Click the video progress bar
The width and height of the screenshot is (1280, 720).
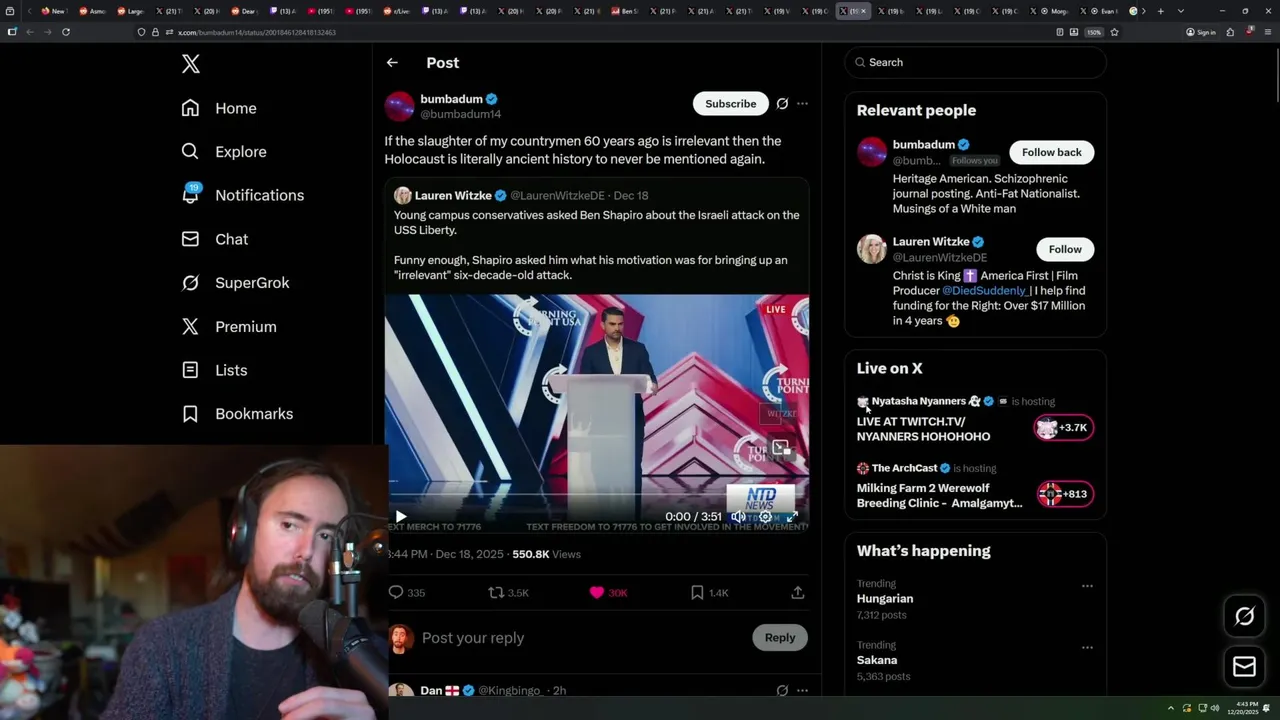[597, 495]
